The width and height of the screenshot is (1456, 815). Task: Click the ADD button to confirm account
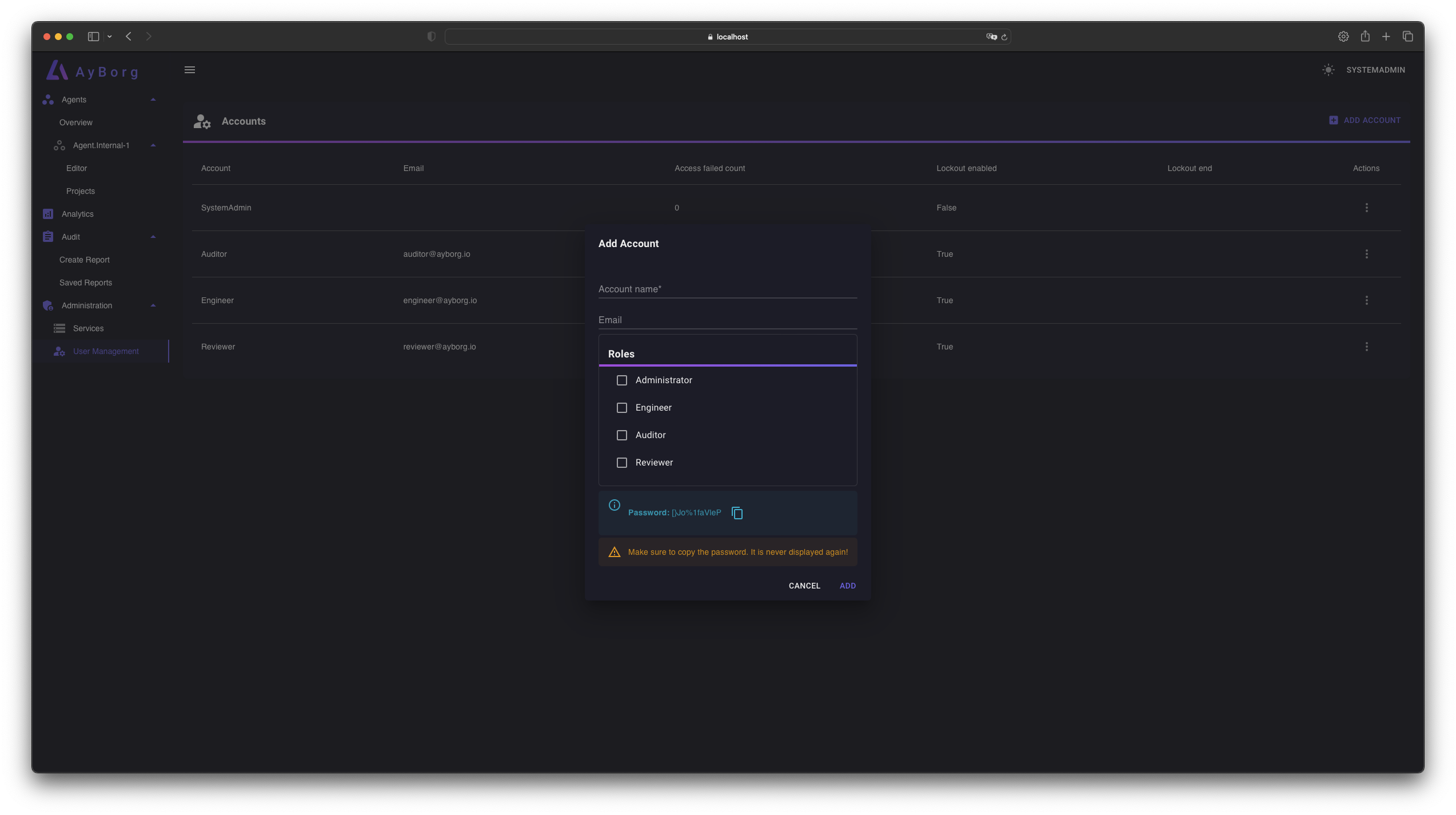pyautogui.click(x=847, y=585)
